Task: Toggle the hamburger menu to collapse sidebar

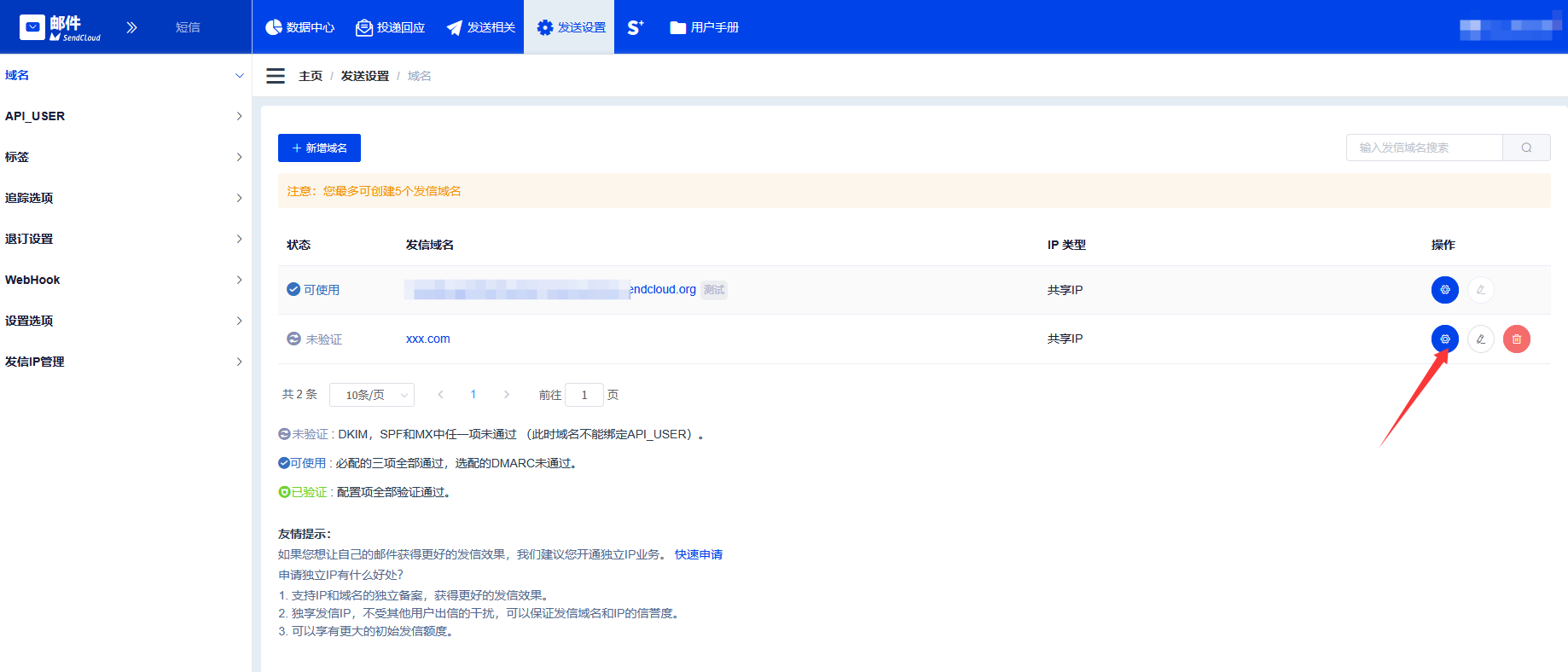Action: pyautogui.click(x=276, y=76)
